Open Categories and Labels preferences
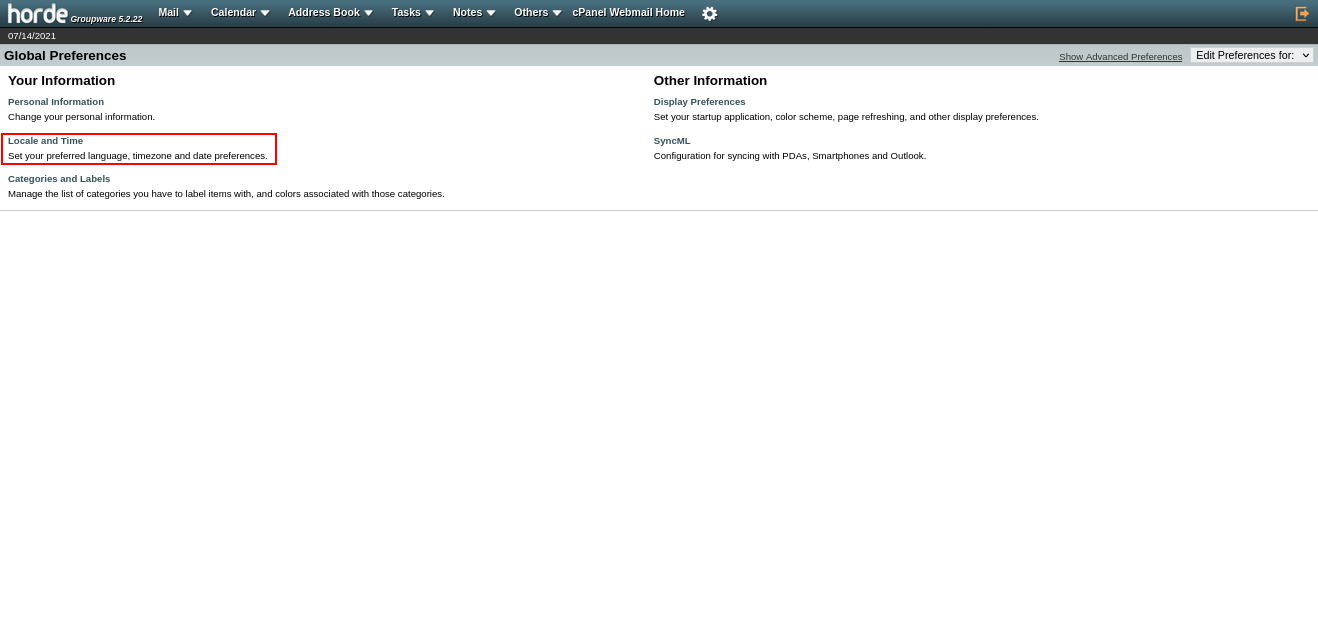1318x624 pixels. coord(59,178)
